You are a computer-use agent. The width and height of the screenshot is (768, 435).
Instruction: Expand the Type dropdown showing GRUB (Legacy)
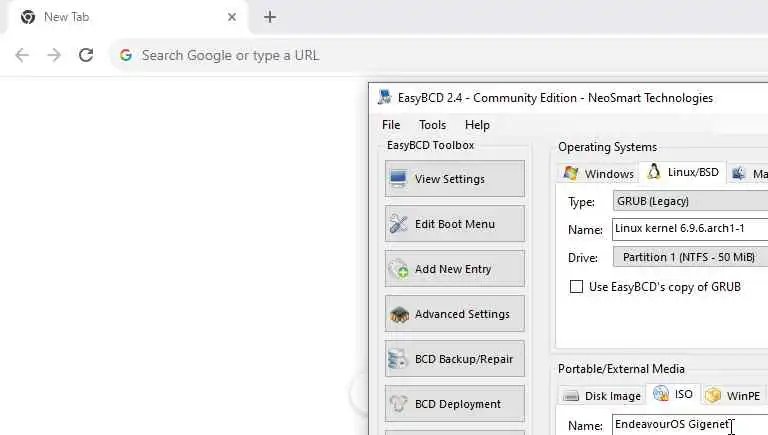point(690,201)
